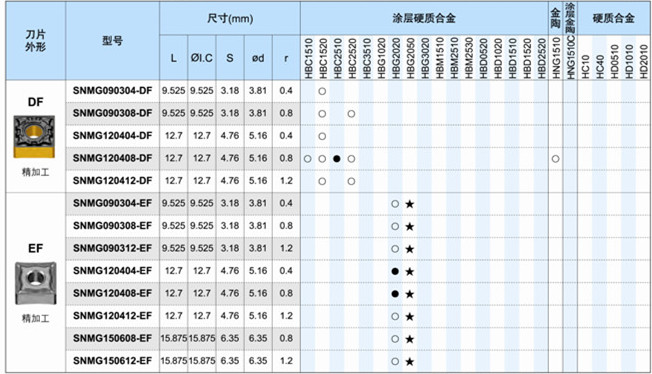Click the ØI.C dimension column header
The width and height of the screenshot is (652, 374).
202,58
